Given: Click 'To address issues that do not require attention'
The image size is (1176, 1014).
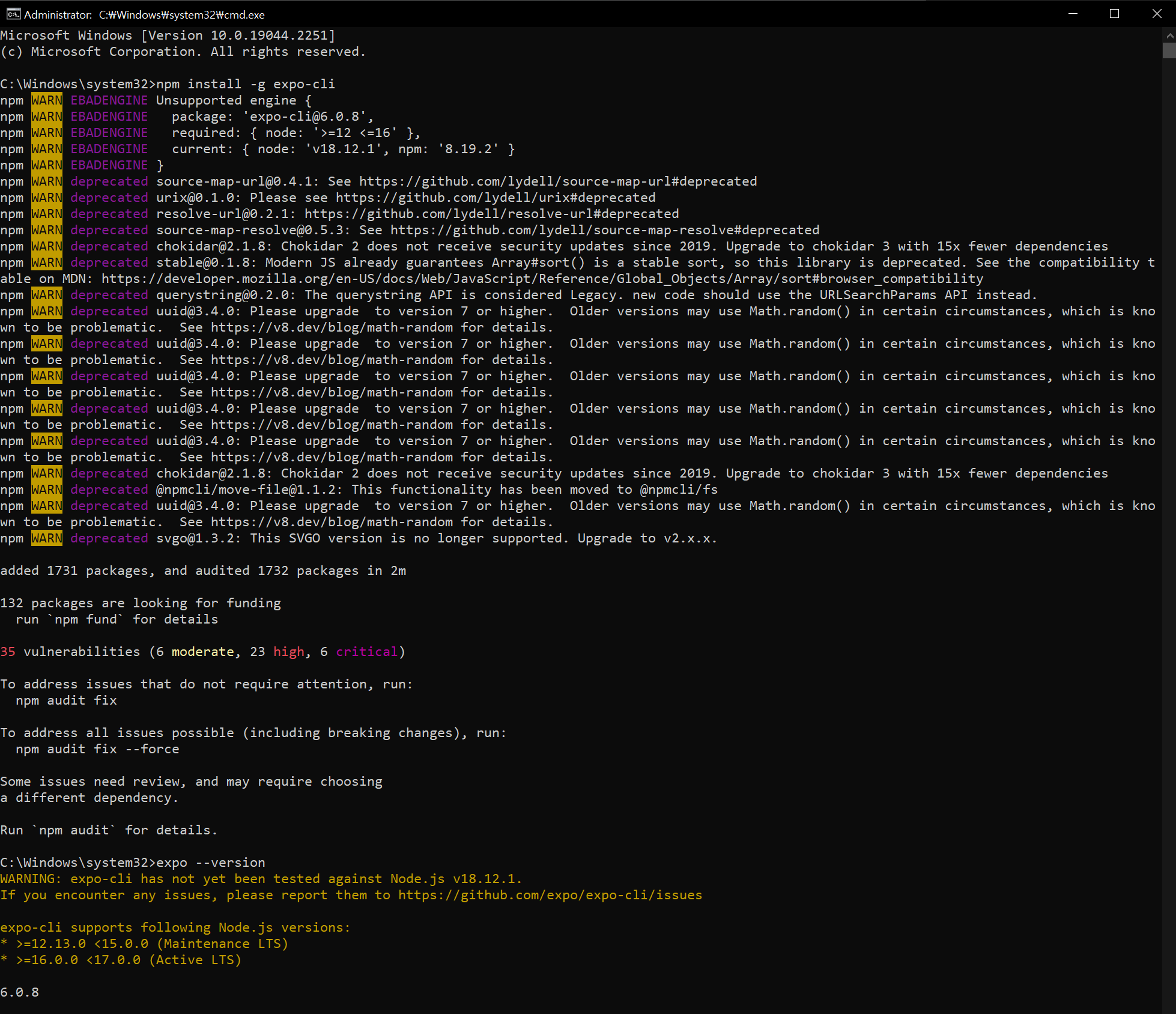Looking at the screenshot, I should (207, 684).
